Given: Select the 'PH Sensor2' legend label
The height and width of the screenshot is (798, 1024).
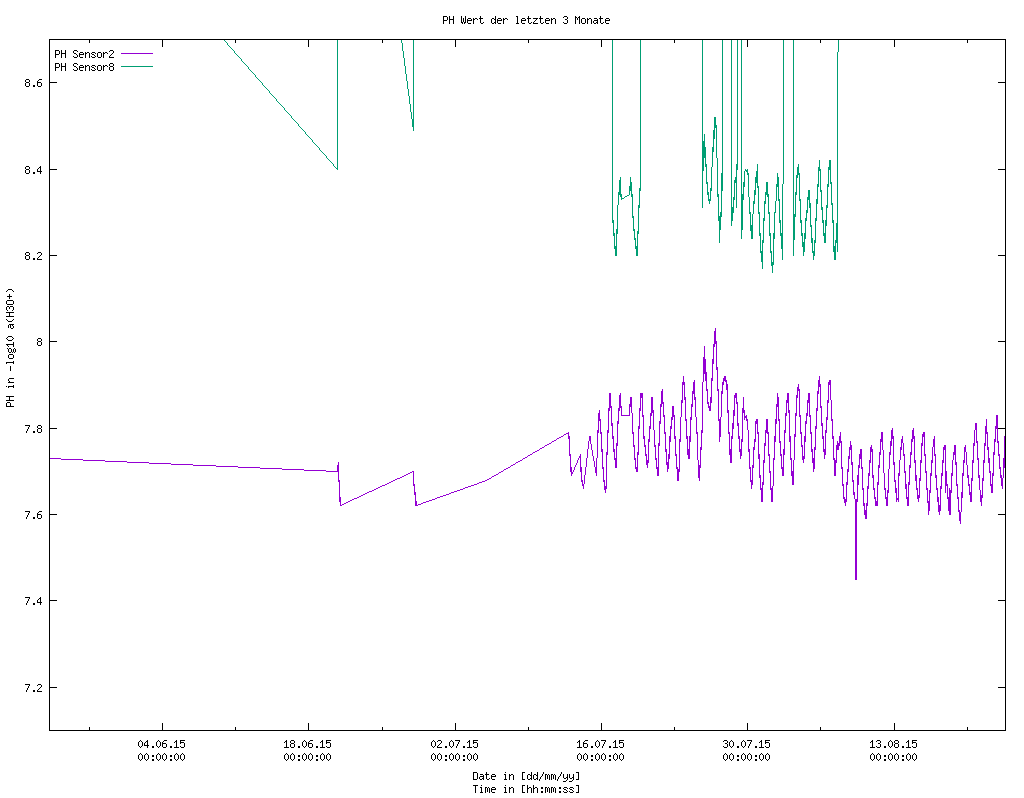Looking at the screenshot, I should pyautogui.click(x=84, y=54).
